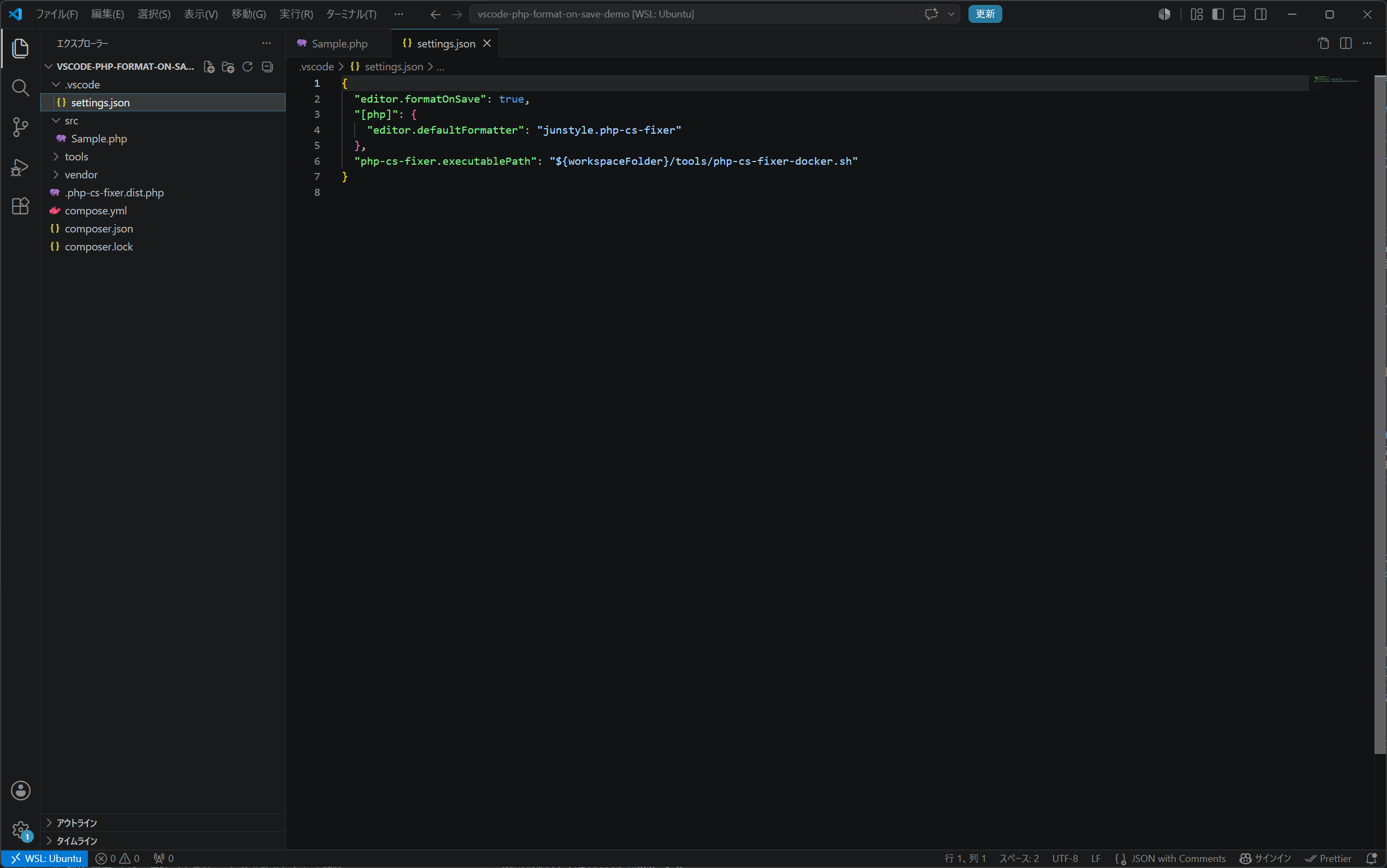Expand the タイムライン section
The image size is (1387, 868).
(x=163, y=840)
